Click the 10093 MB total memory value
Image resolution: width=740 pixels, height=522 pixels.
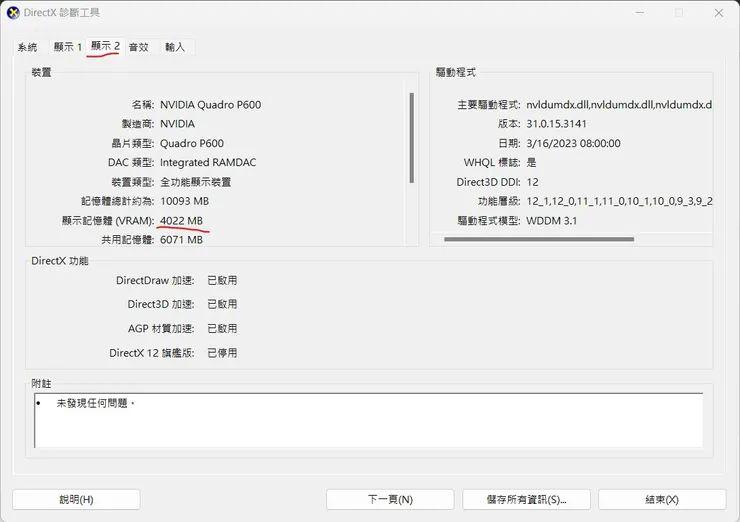coord(185,202)
